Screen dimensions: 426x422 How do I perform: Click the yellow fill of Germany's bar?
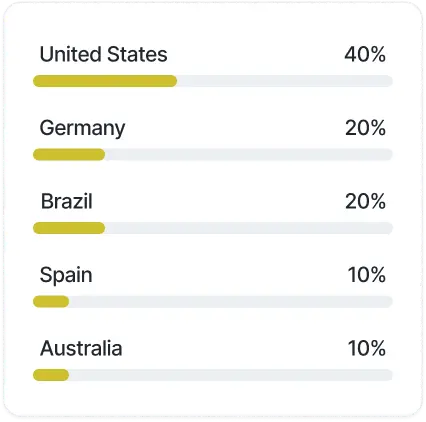69,155
